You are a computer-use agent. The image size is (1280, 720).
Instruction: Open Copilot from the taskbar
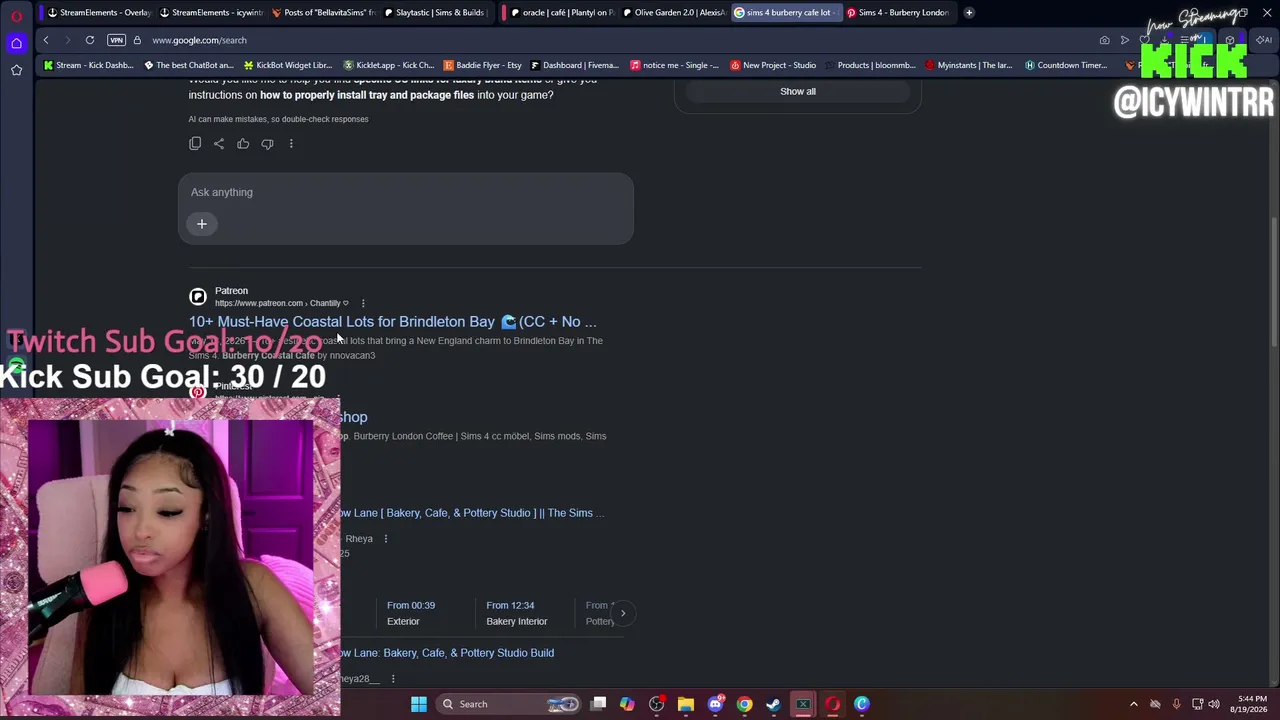coord(627,704)
